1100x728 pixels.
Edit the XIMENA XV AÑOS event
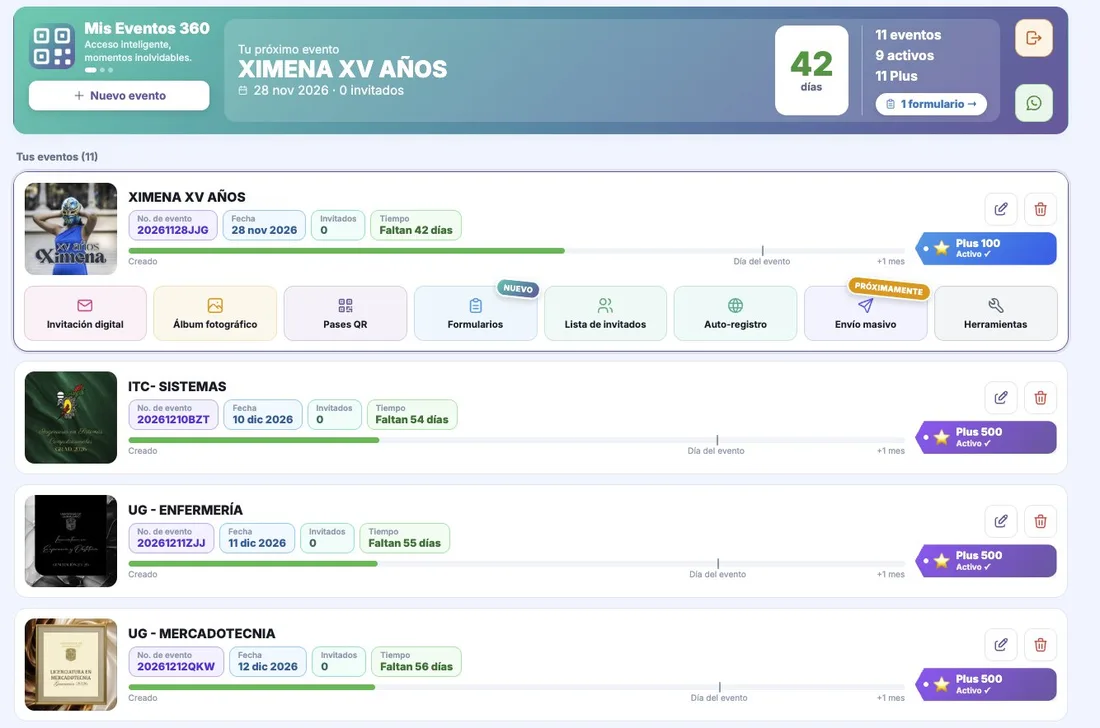point(1001,209)
